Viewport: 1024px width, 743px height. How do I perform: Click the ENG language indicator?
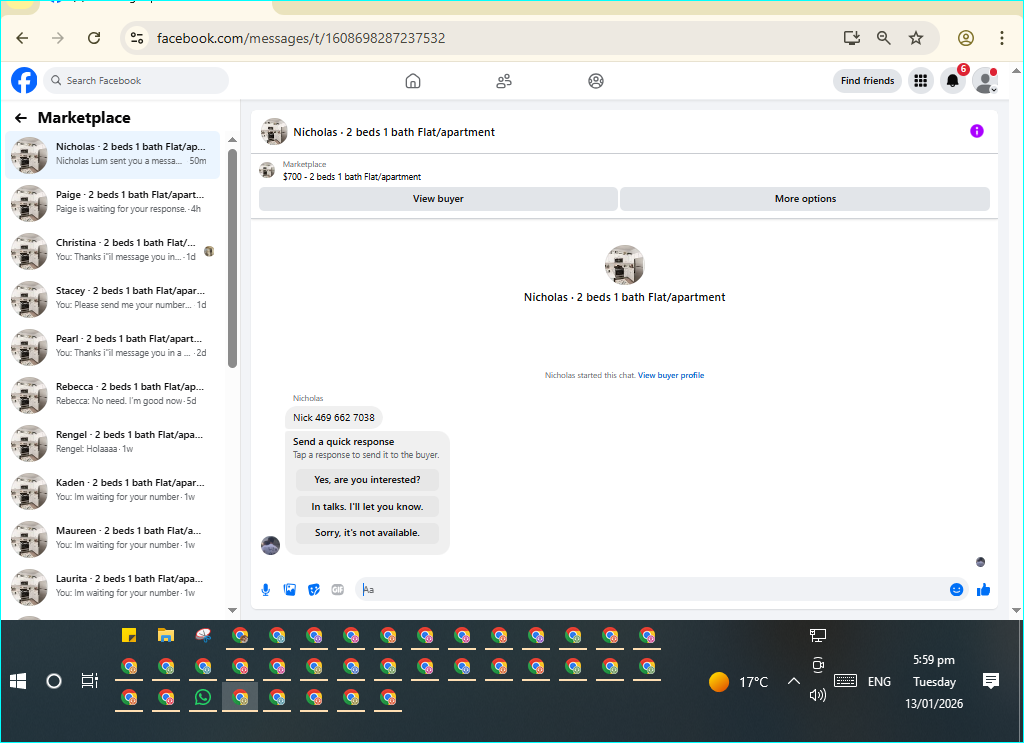[879, 682]
